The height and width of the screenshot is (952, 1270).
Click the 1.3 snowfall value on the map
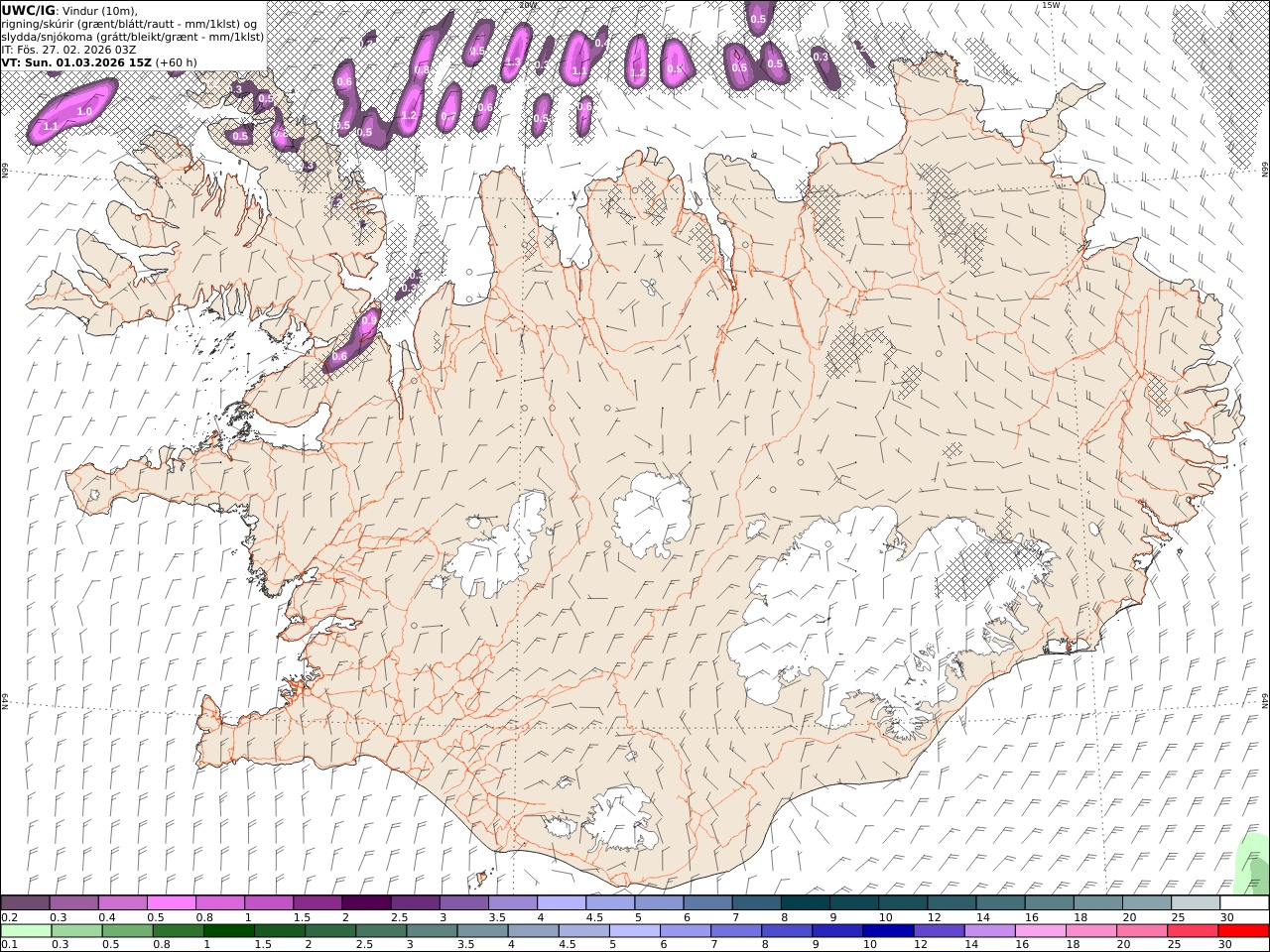[512, 61]
